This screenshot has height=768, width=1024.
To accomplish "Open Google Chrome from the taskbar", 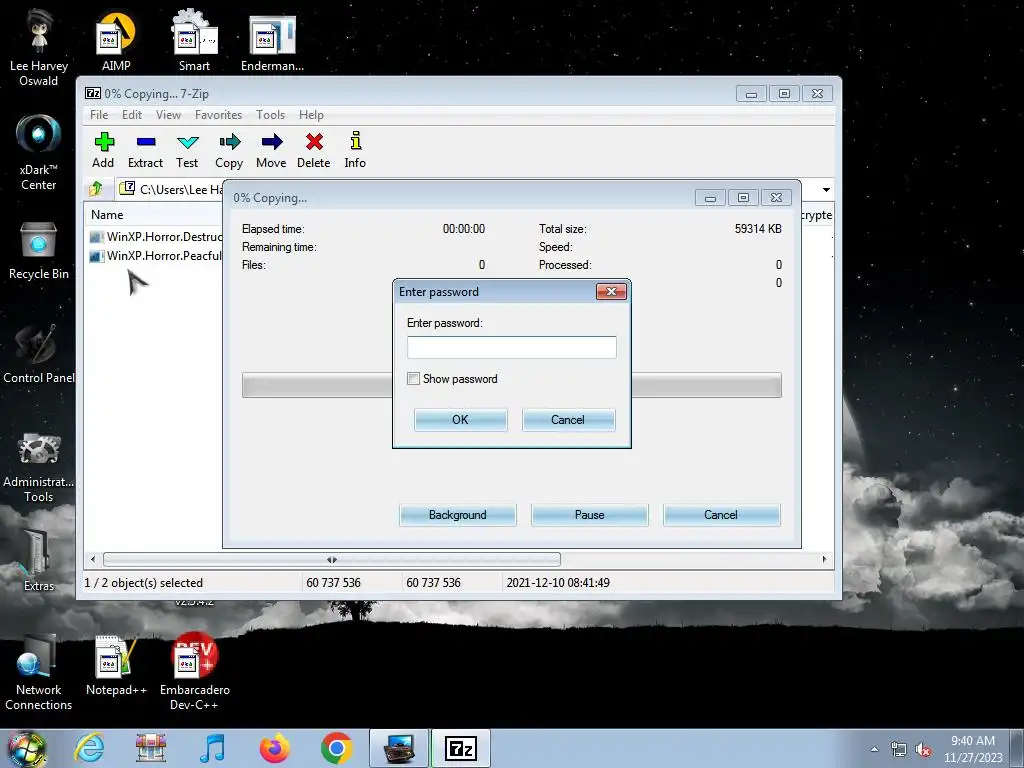I will pyautogui.click(x=336, y=748).
